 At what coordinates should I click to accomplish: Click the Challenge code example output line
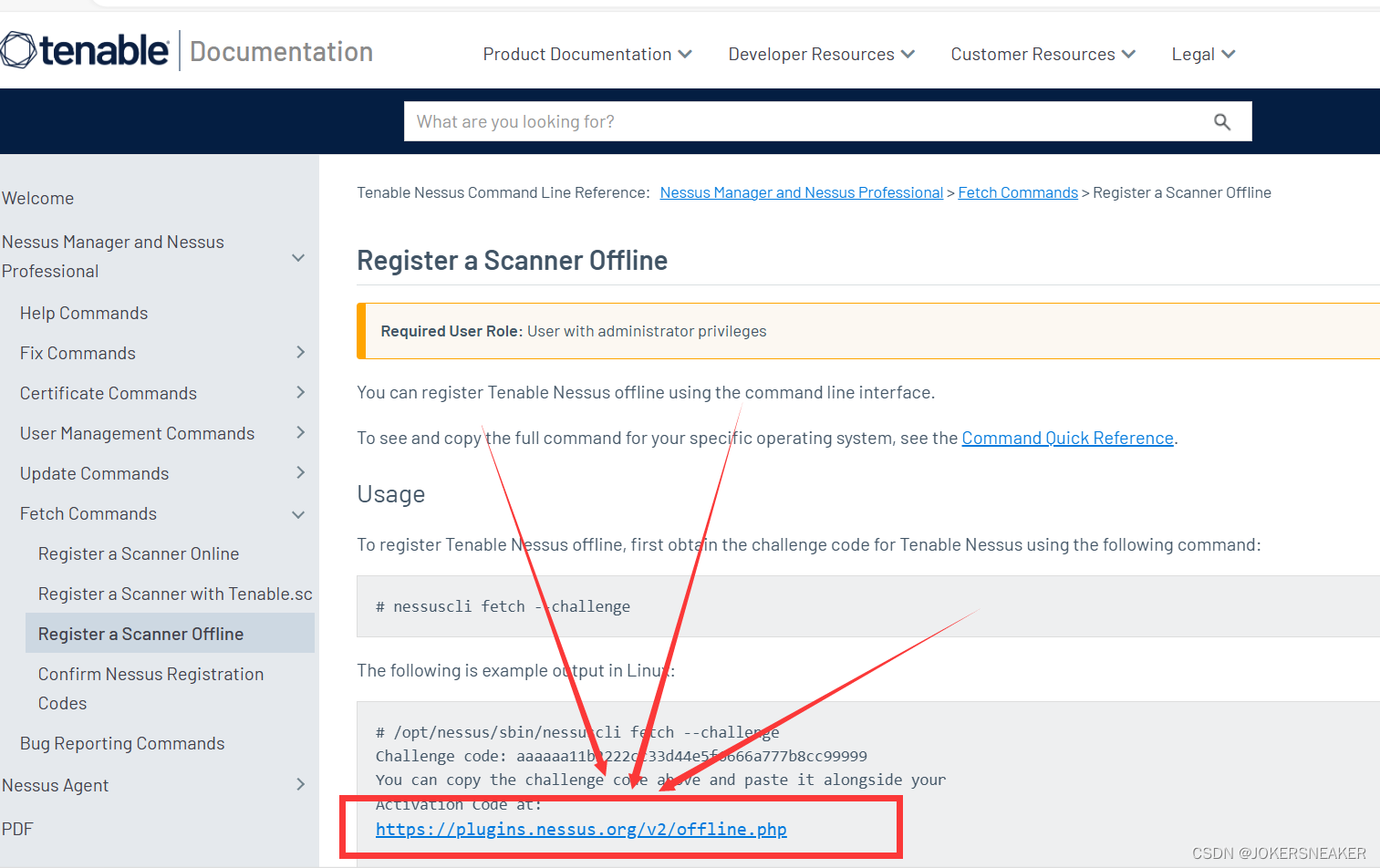pos(621,756)
